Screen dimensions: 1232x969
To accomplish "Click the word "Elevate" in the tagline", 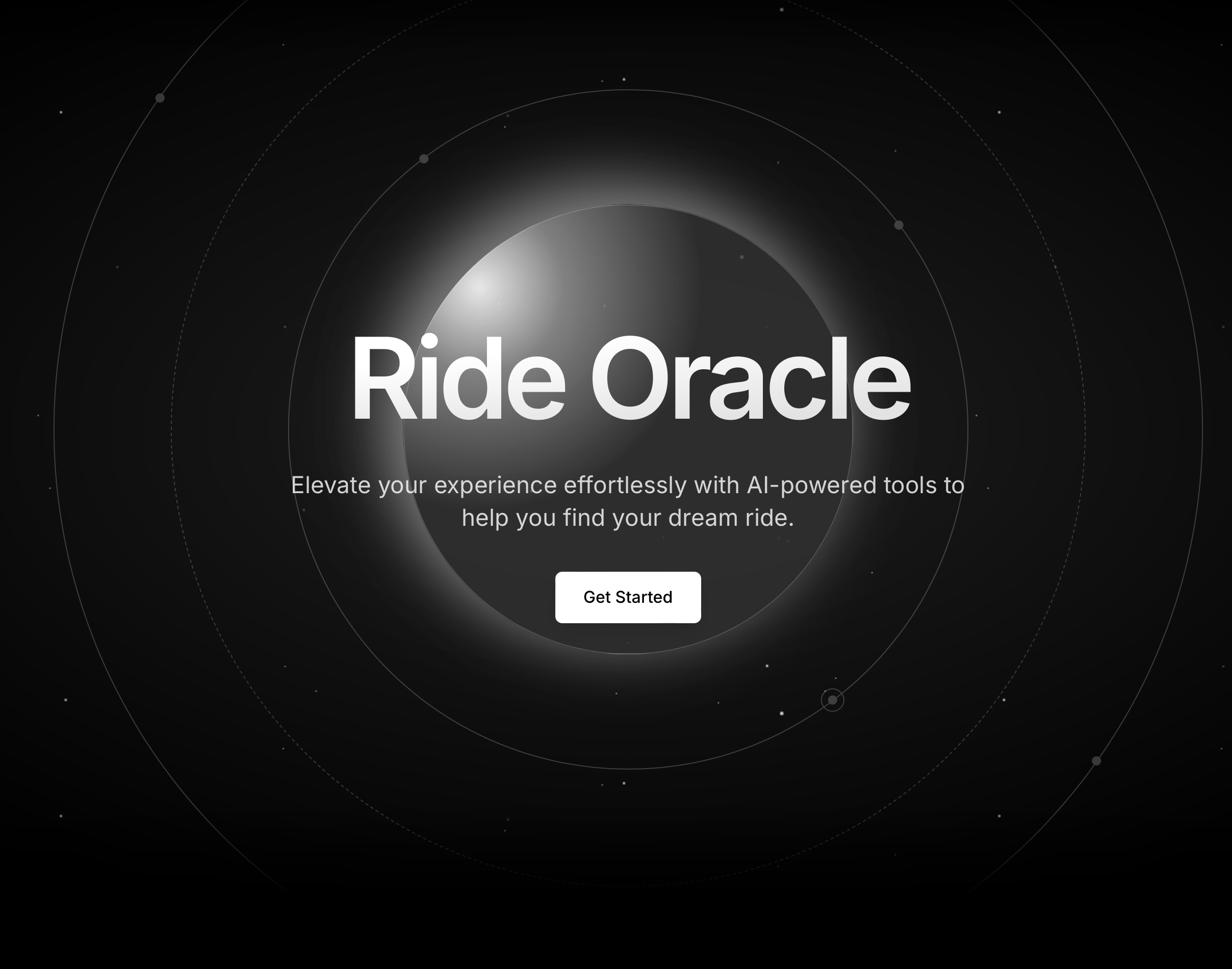I will click(x=330, y=486).
